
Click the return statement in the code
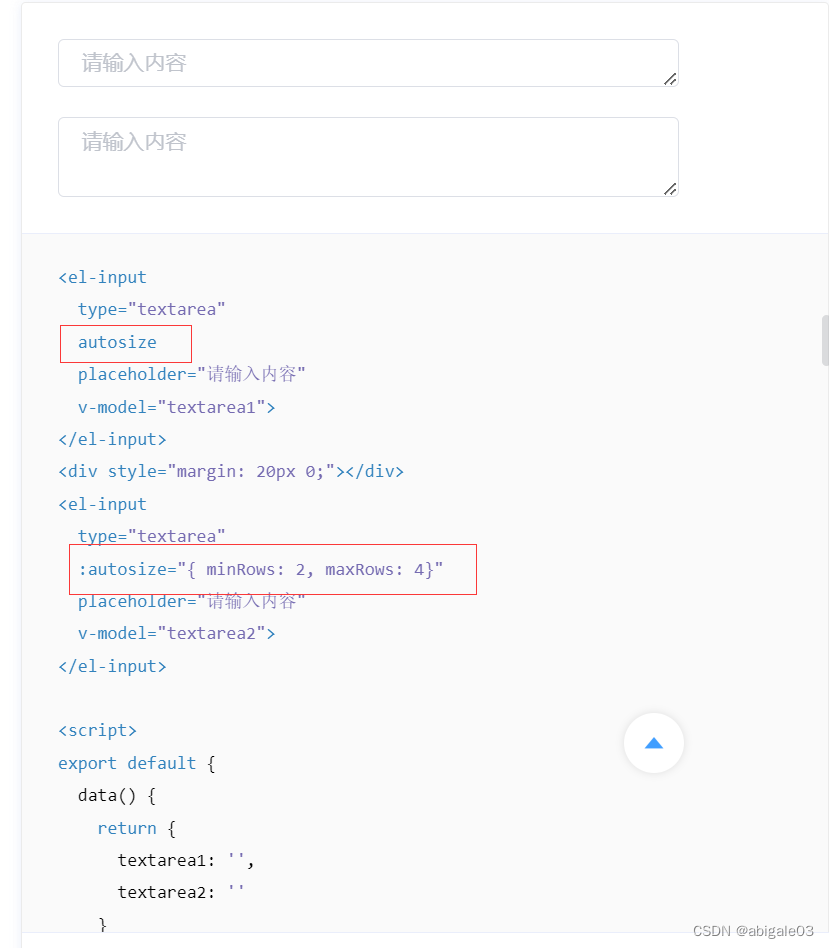coord(137,828)
